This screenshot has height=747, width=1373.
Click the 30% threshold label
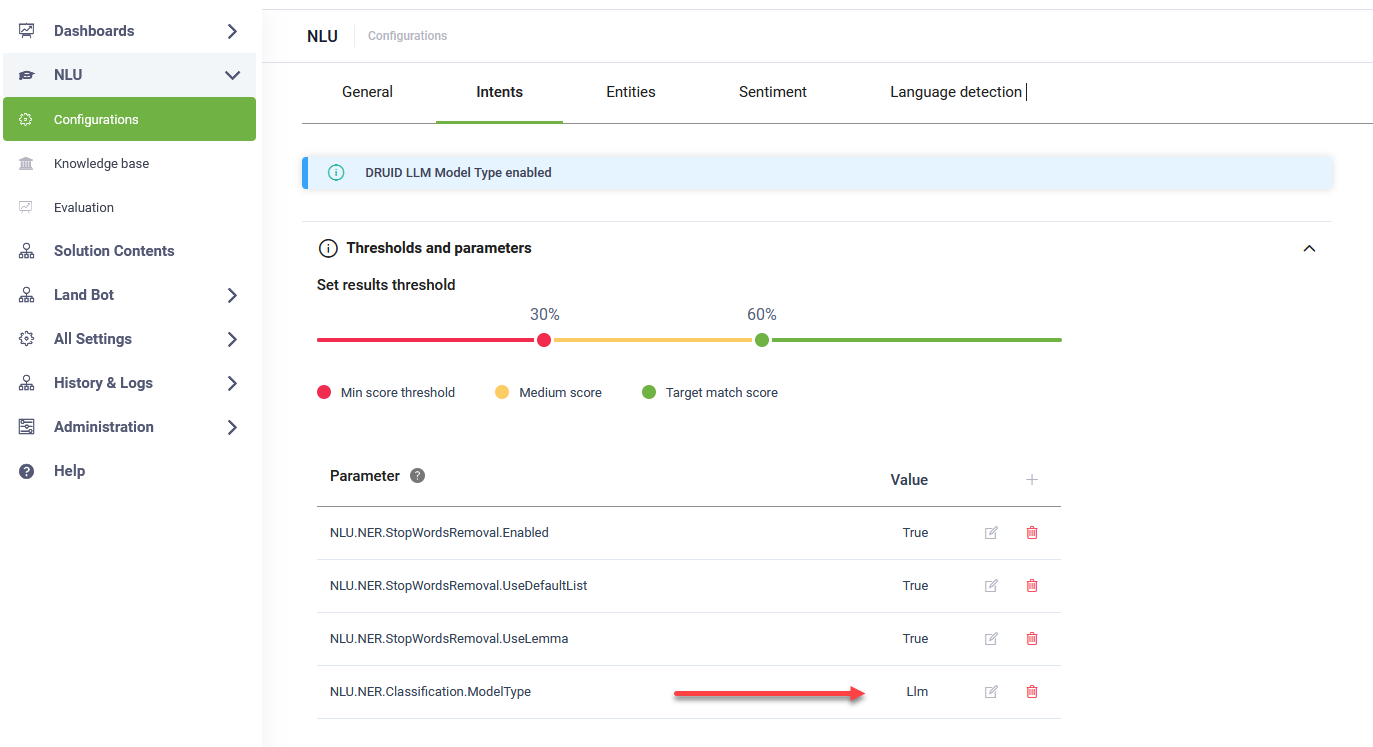[544, 314]
